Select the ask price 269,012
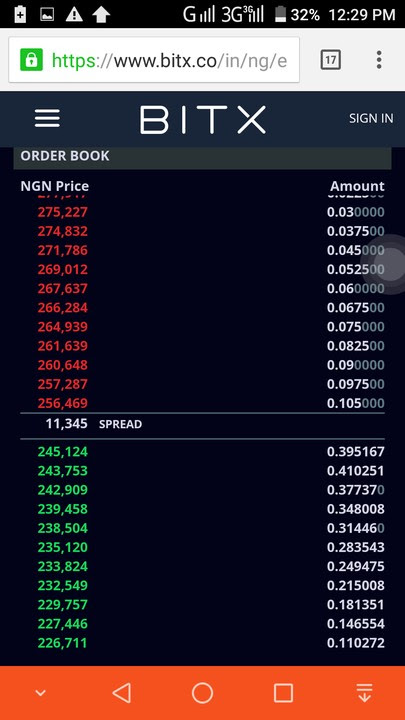405x720 pixels. pos(62,270)
